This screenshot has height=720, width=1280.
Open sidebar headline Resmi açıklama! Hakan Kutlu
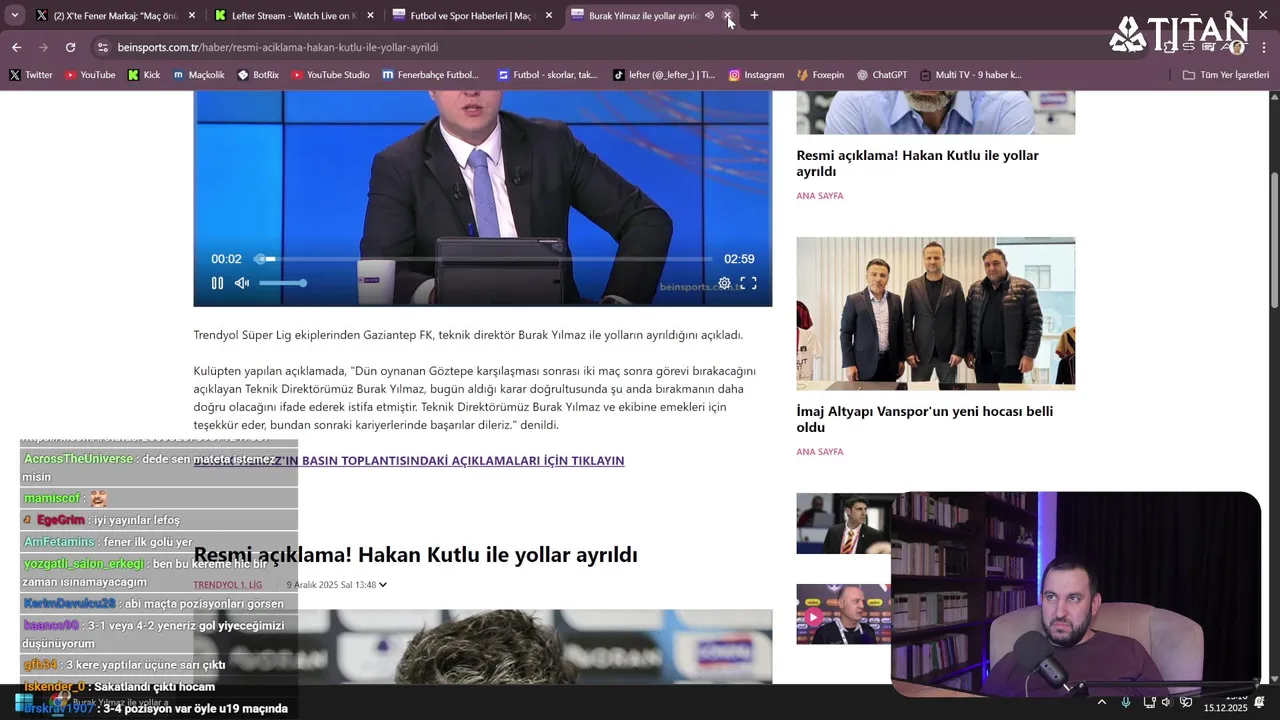click(917, 163)
